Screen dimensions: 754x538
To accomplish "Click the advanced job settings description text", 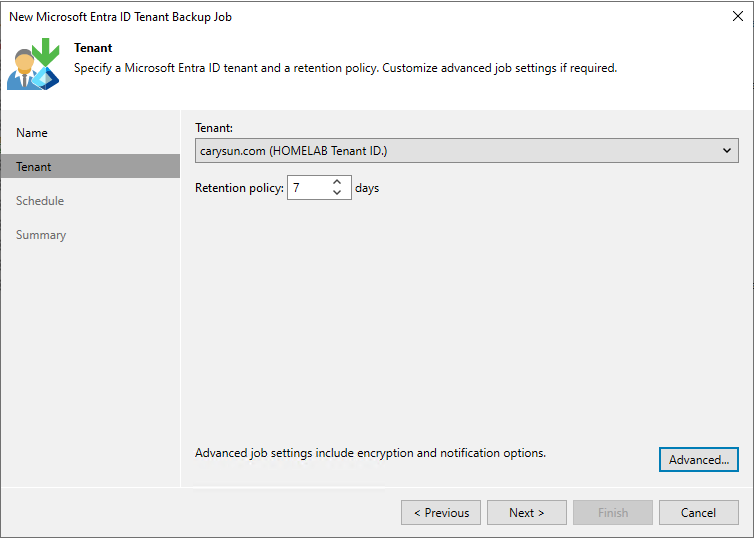I will click(370, 453).
